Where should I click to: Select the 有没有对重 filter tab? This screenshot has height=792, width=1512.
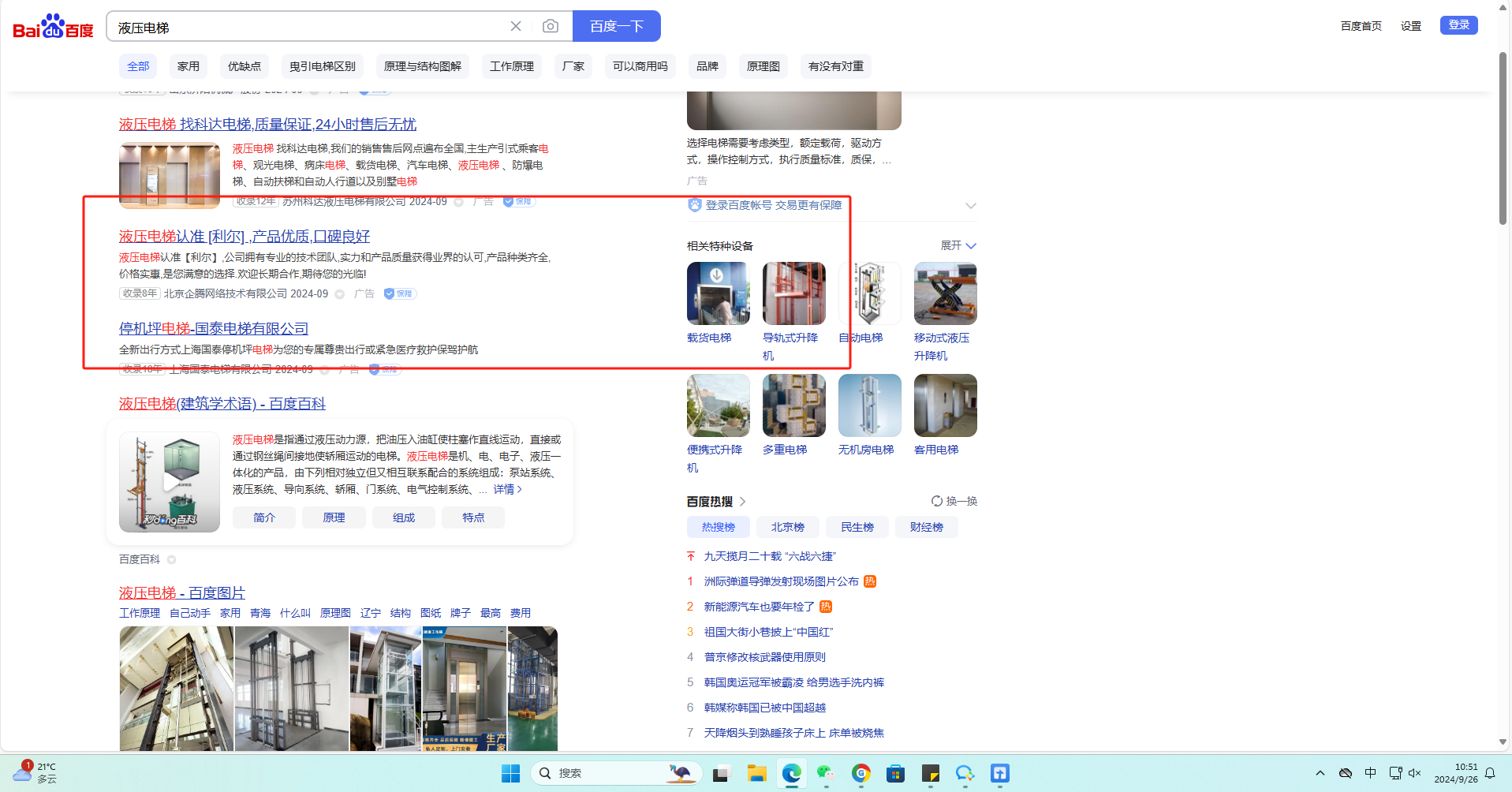836,66
